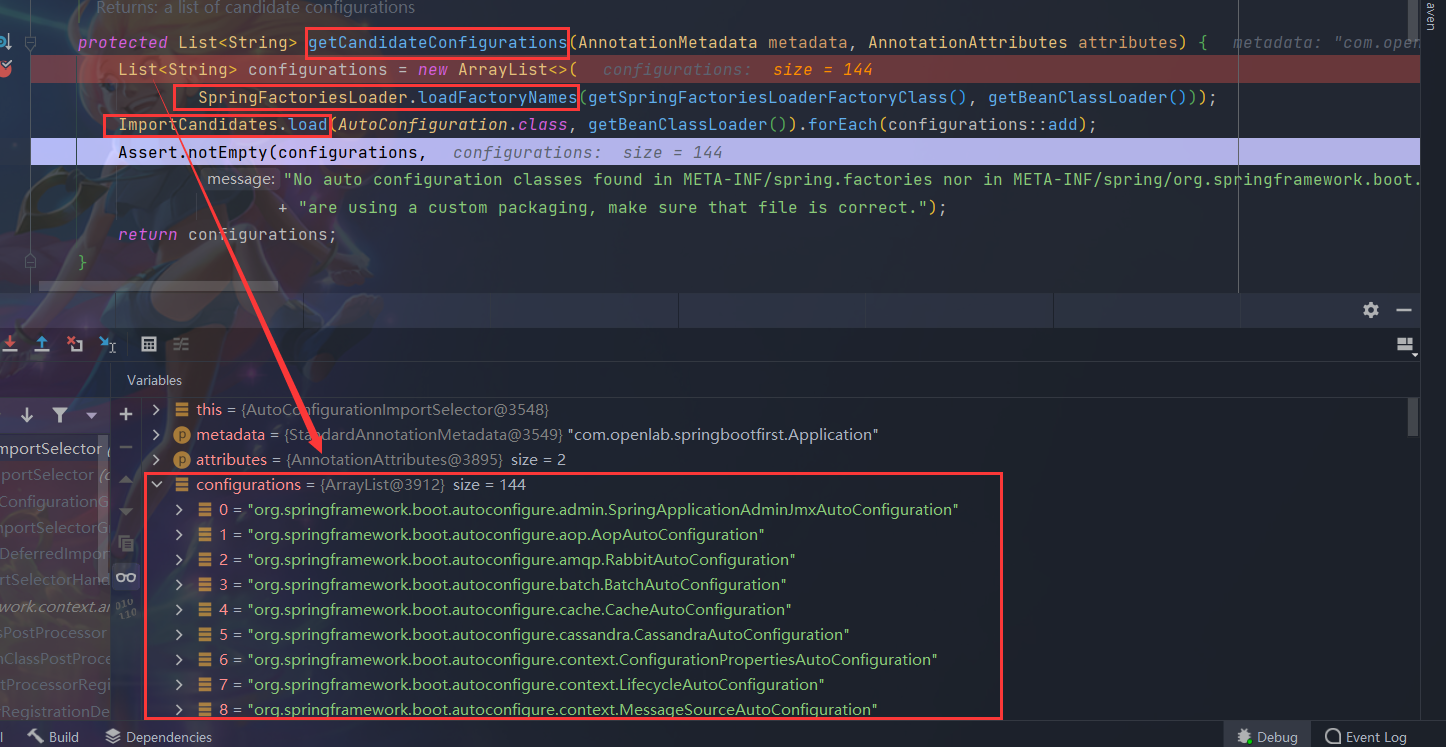Toggle the glasses Show Watches icon
Viewport: 1446px width, 747px height.
(x=126, y=577)
